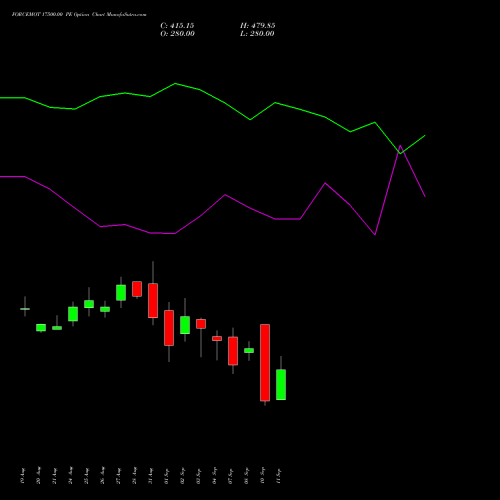
Task: Select the 04 Sep date label
Action: pos(215,476)
